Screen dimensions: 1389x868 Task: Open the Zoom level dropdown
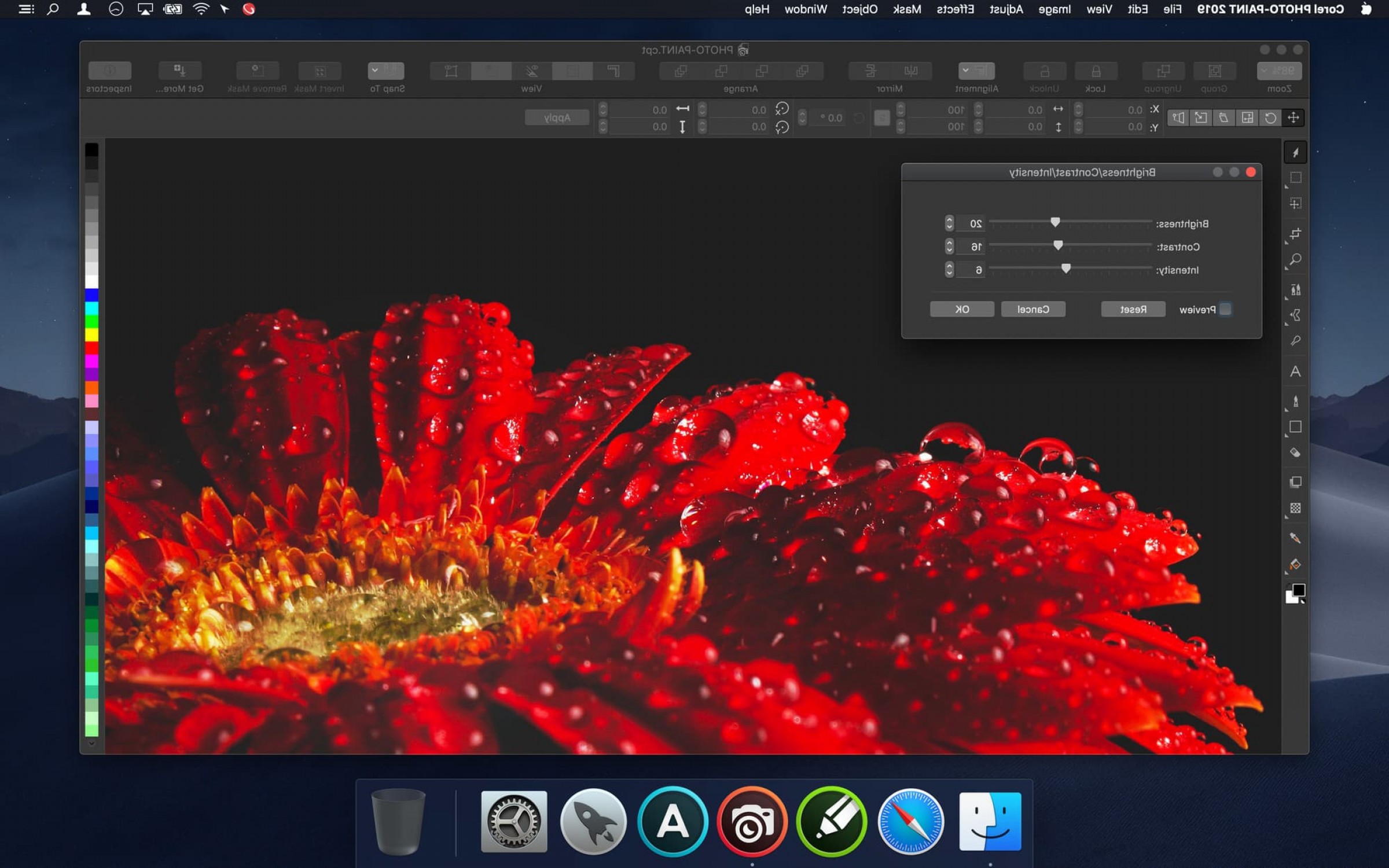pos(1279,71)
